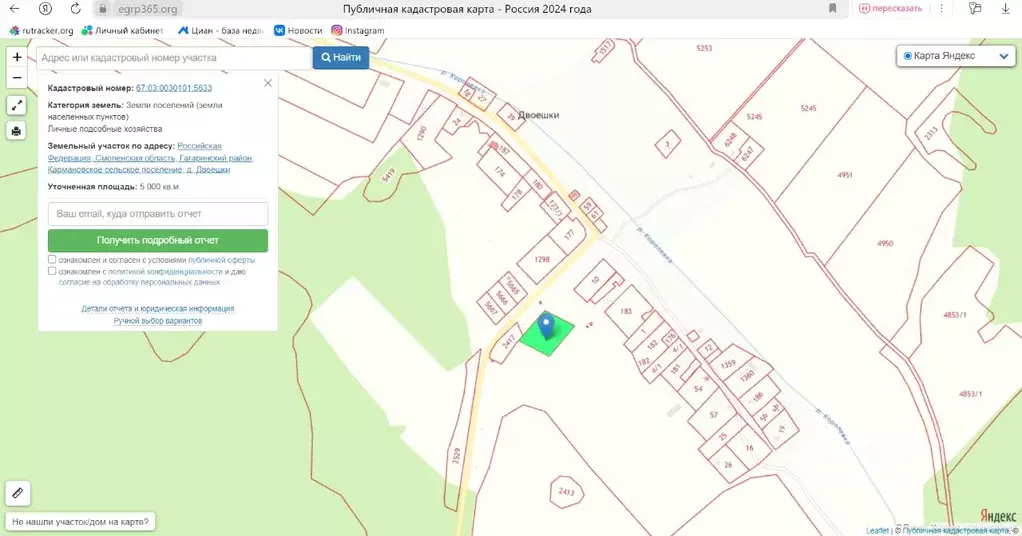Click the padlock site security icon
Screen dimensions: 1022x536
(x=102, y=9)
